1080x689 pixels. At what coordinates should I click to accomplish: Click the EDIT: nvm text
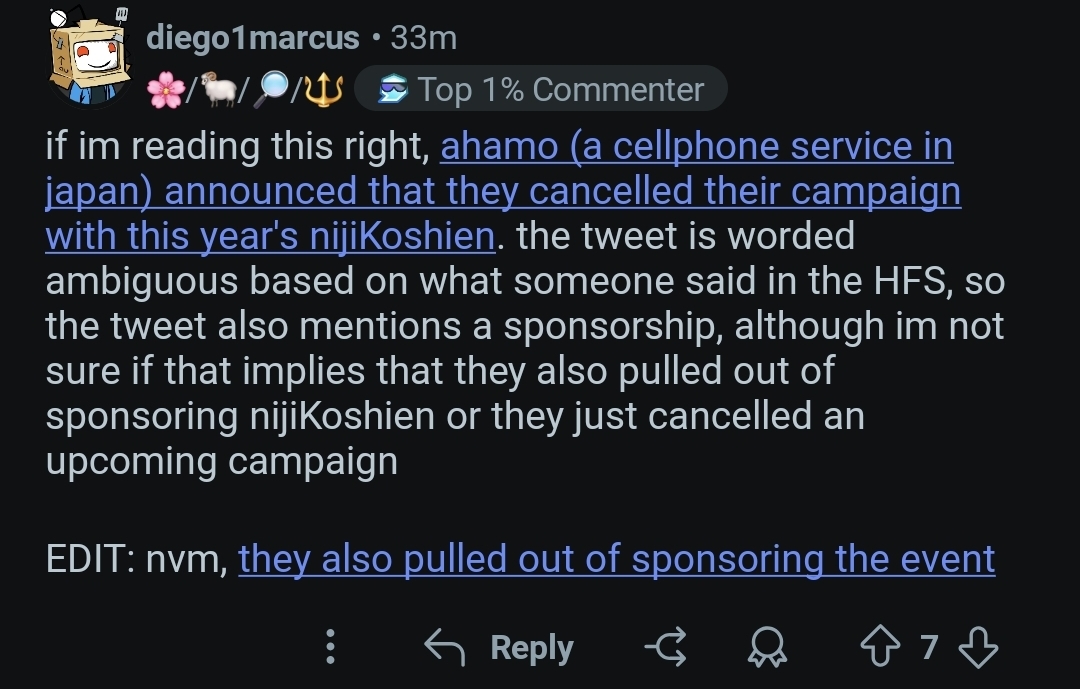pos(137,559)
